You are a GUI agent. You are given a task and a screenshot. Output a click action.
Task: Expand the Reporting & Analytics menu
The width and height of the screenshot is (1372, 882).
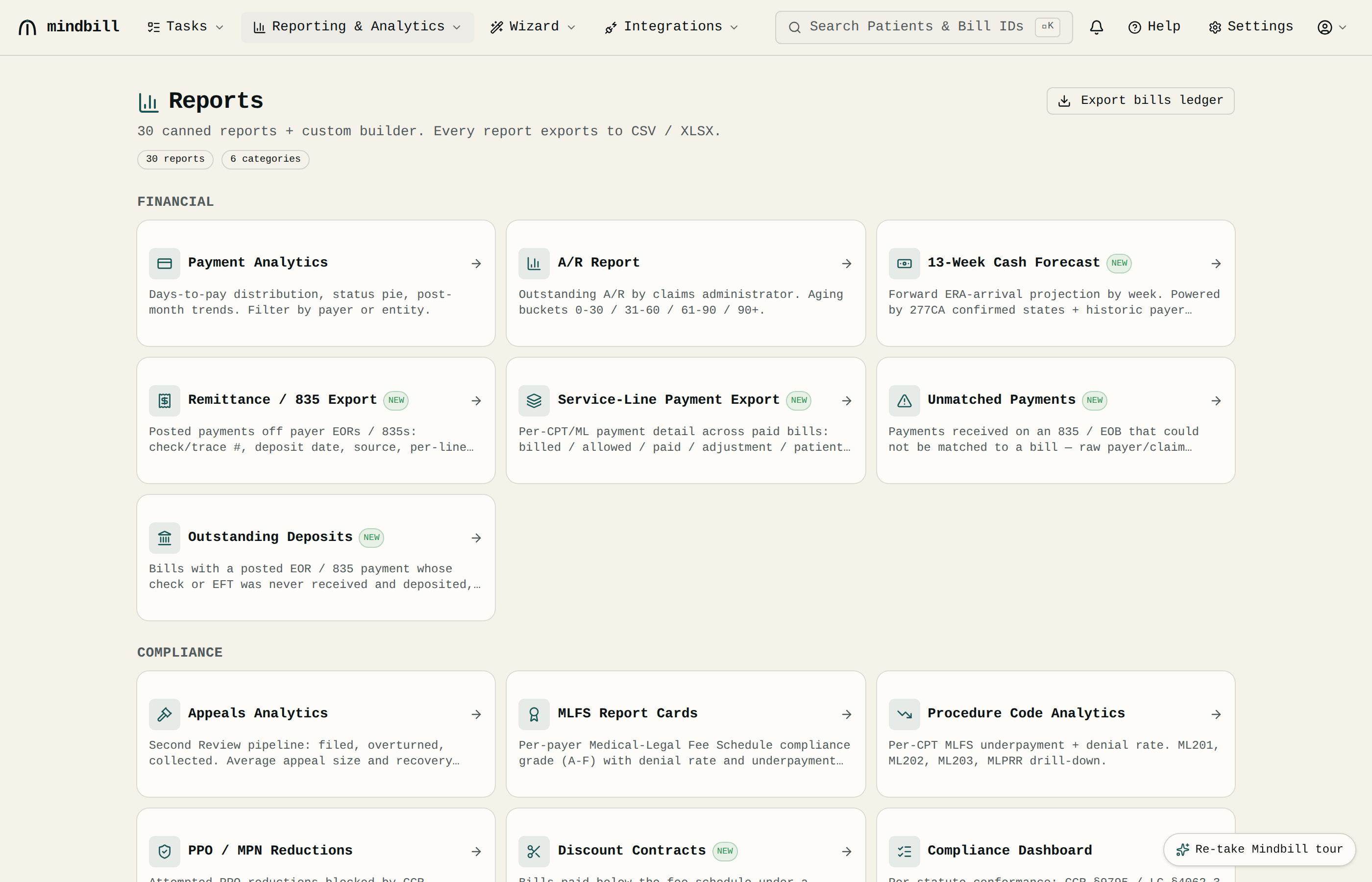[357, 27]
